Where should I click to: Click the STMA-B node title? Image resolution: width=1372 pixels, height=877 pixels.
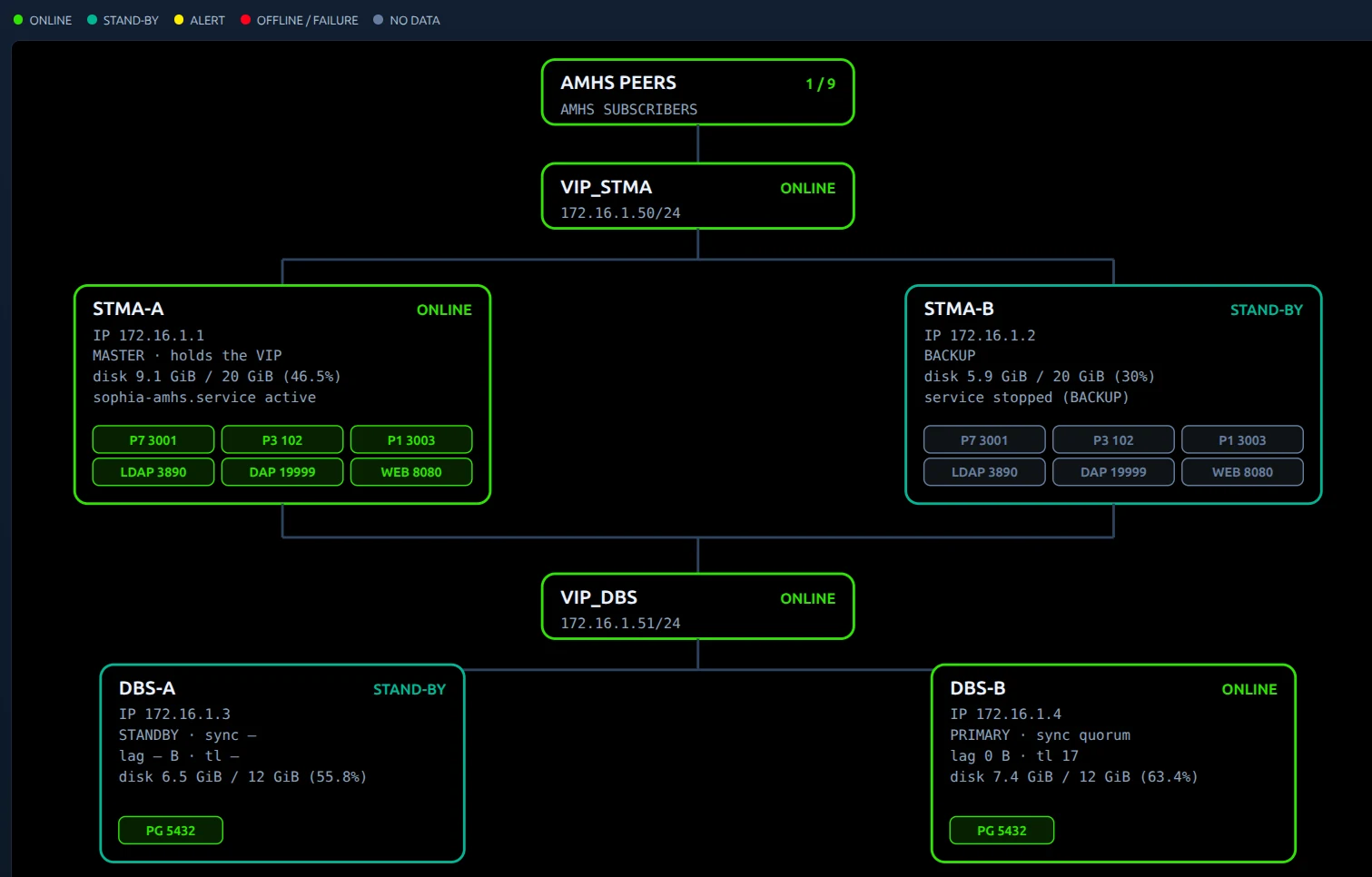(x=959, y=310)
